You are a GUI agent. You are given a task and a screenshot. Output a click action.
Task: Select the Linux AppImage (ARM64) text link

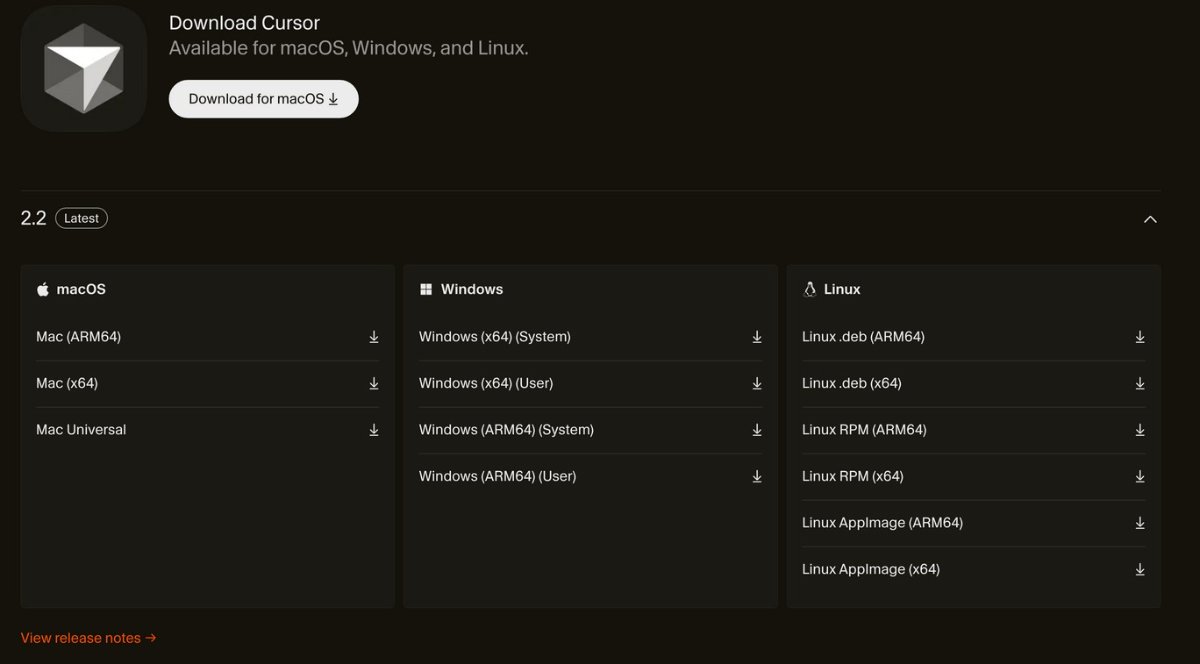point(882,522)
